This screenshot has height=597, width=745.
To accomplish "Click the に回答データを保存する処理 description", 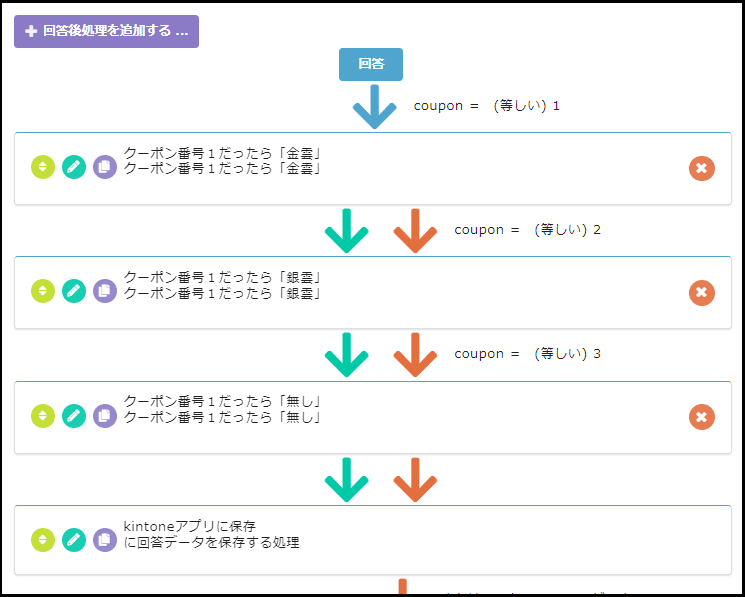I will tap(211, 542).
